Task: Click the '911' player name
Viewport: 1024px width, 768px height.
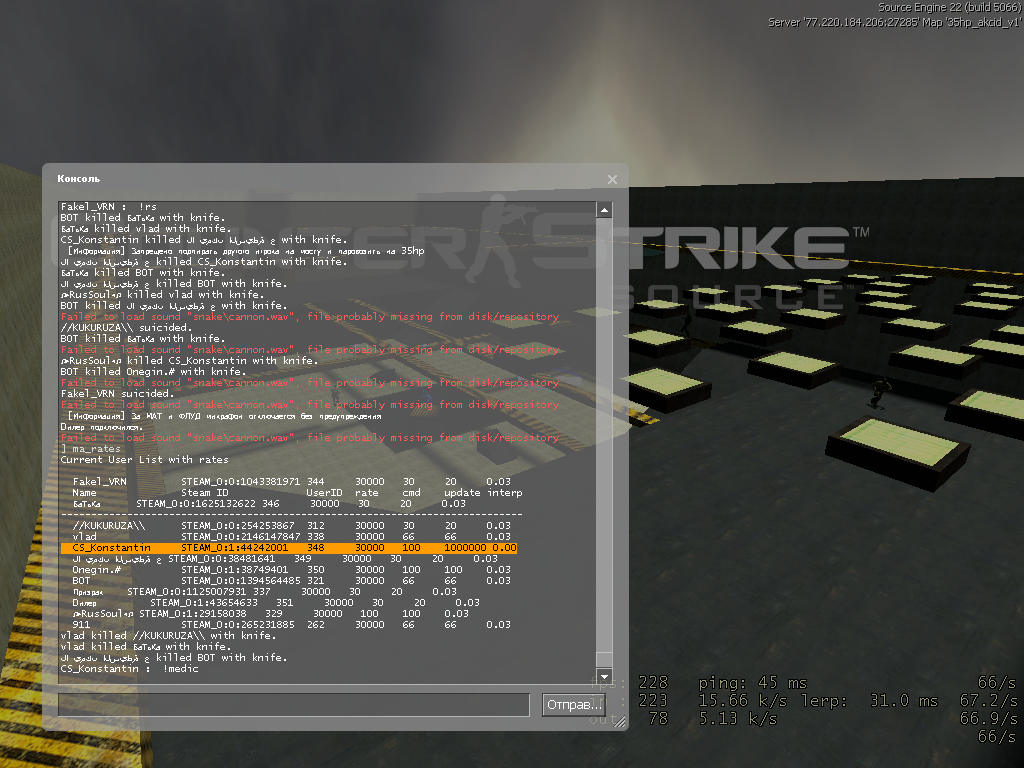Action: 82,625
